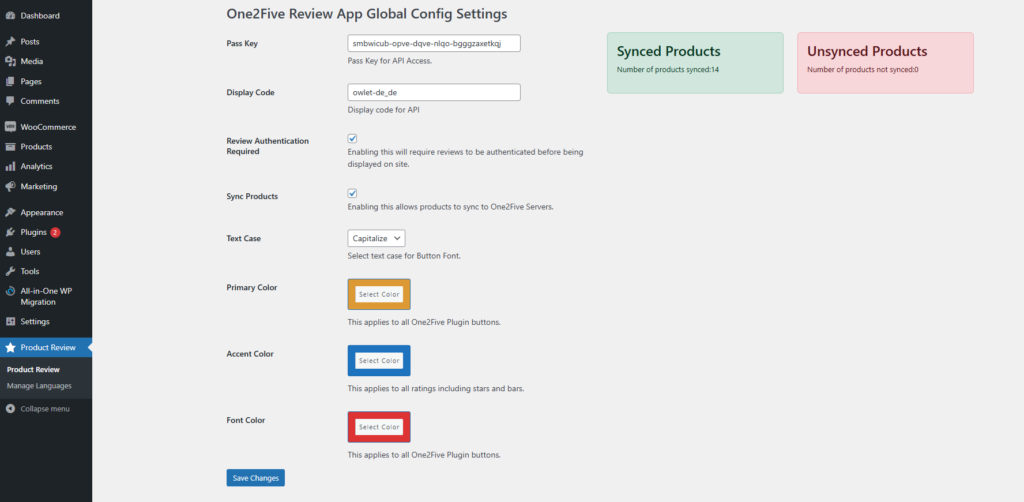Viewport: 1024px width, 502px height.
Task: Click the Media icon in sidebar
Action: tap(10, 62)
